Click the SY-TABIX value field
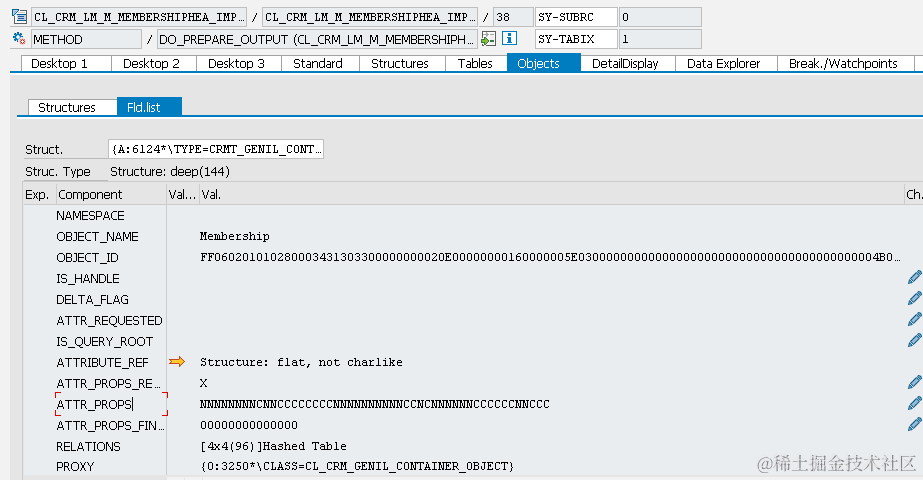Viewport: 923px width, 480px height. (x=660, y=39)
